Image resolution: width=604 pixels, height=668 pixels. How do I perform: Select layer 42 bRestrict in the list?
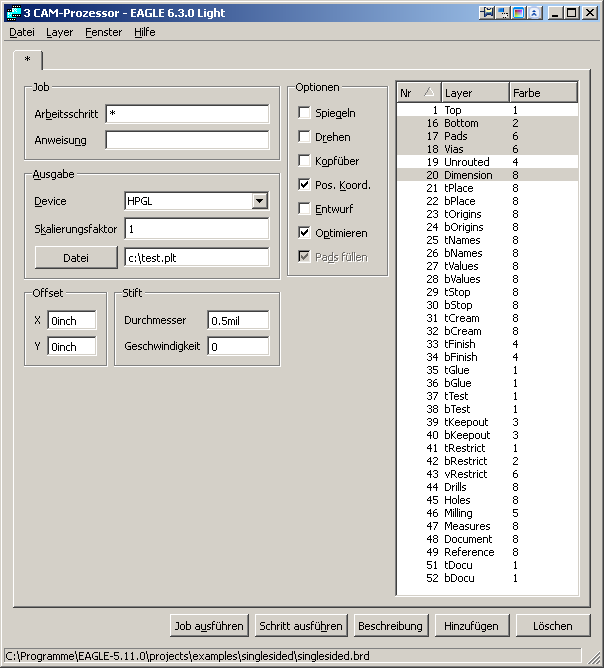pyautogui.click(x=487, y=461)
